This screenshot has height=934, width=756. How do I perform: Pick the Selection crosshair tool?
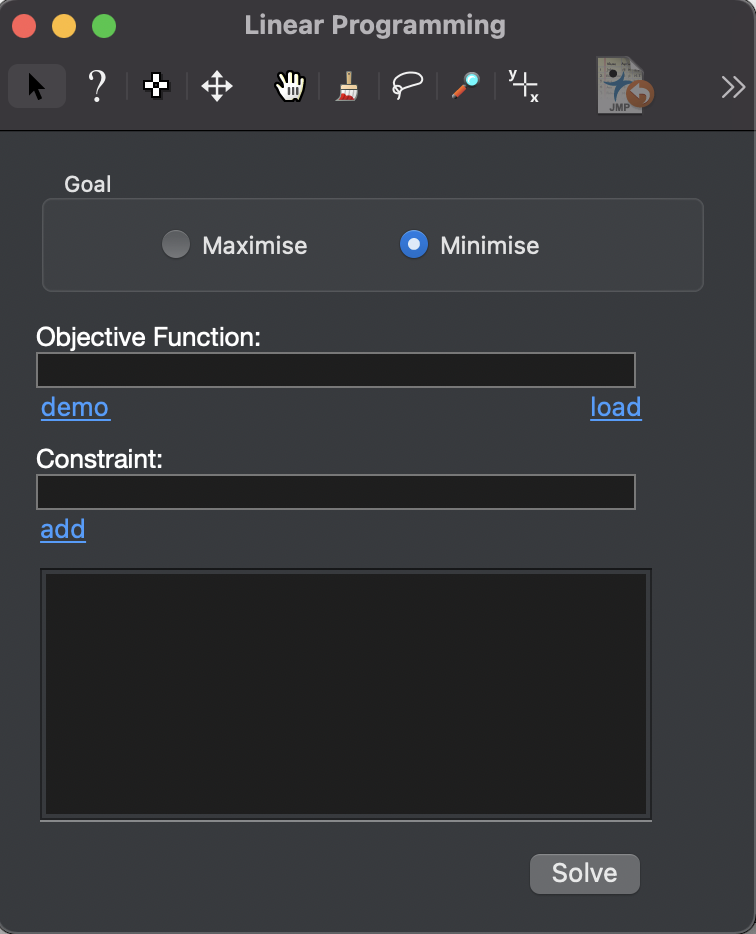point(156,87)
